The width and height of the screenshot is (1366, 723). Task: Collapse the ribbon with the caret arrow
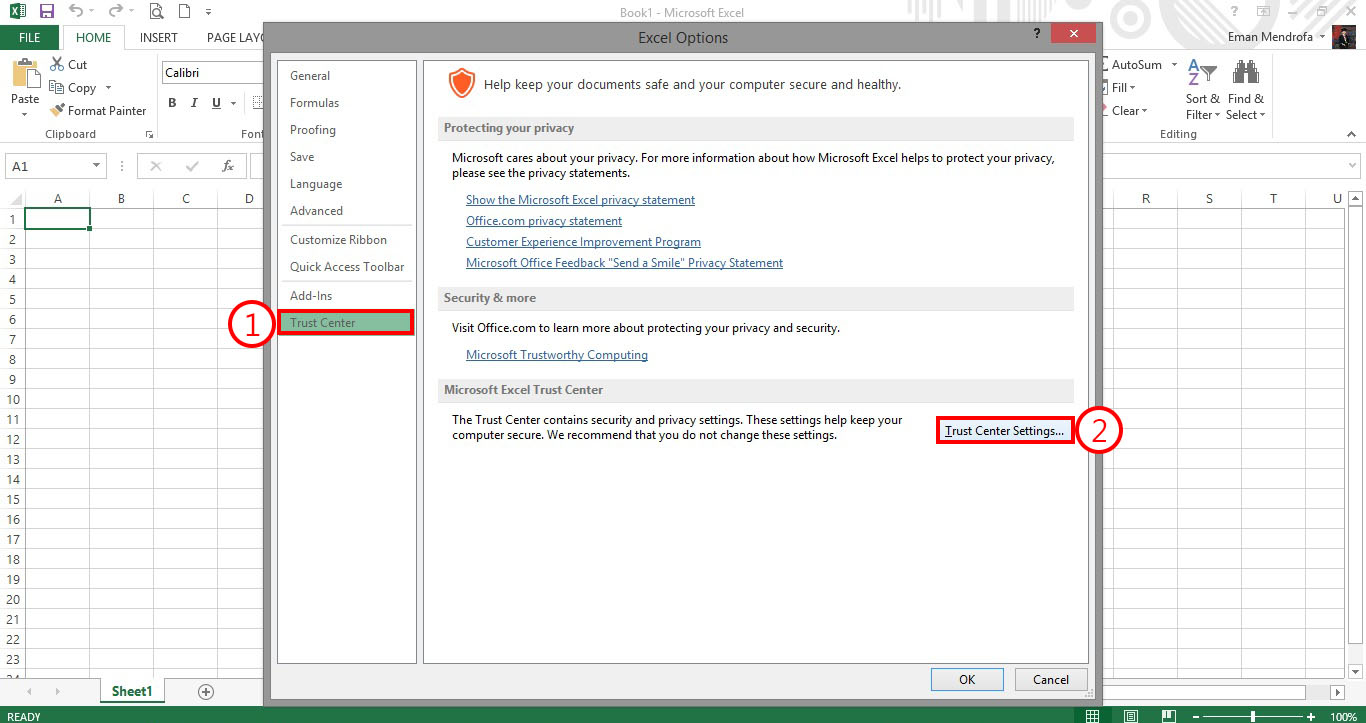click(1352, 135)
